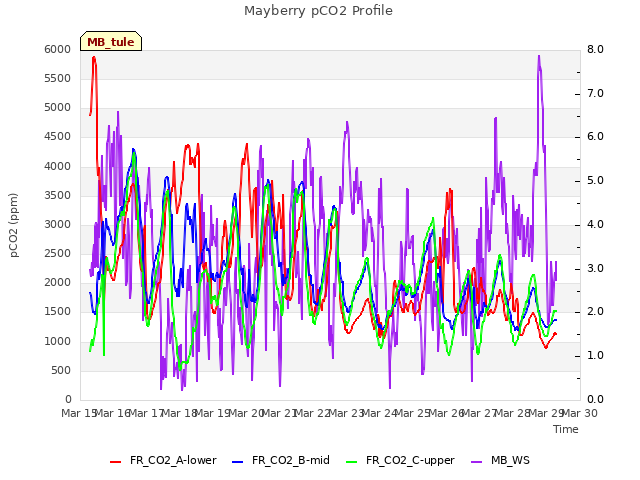This screenshot has width=640, height=480.
Task: Click the 6000 tick on left axis
Action: point(58,49)
